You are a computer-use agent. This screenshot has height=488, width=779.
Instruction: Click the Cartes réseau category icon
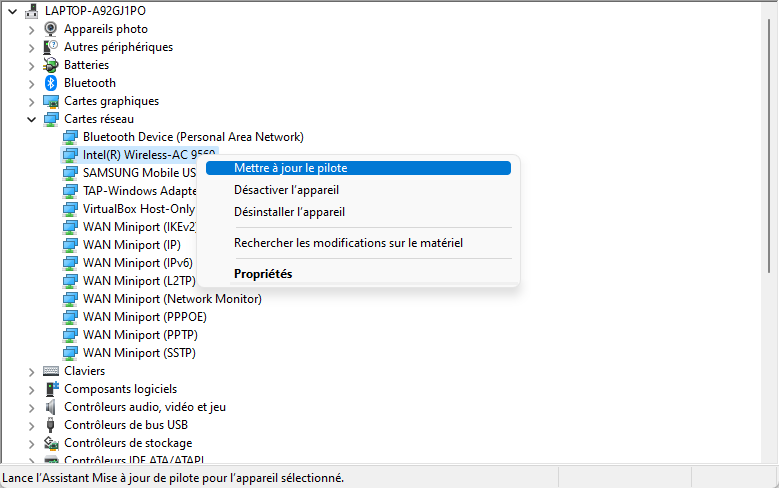click(50, 119)
